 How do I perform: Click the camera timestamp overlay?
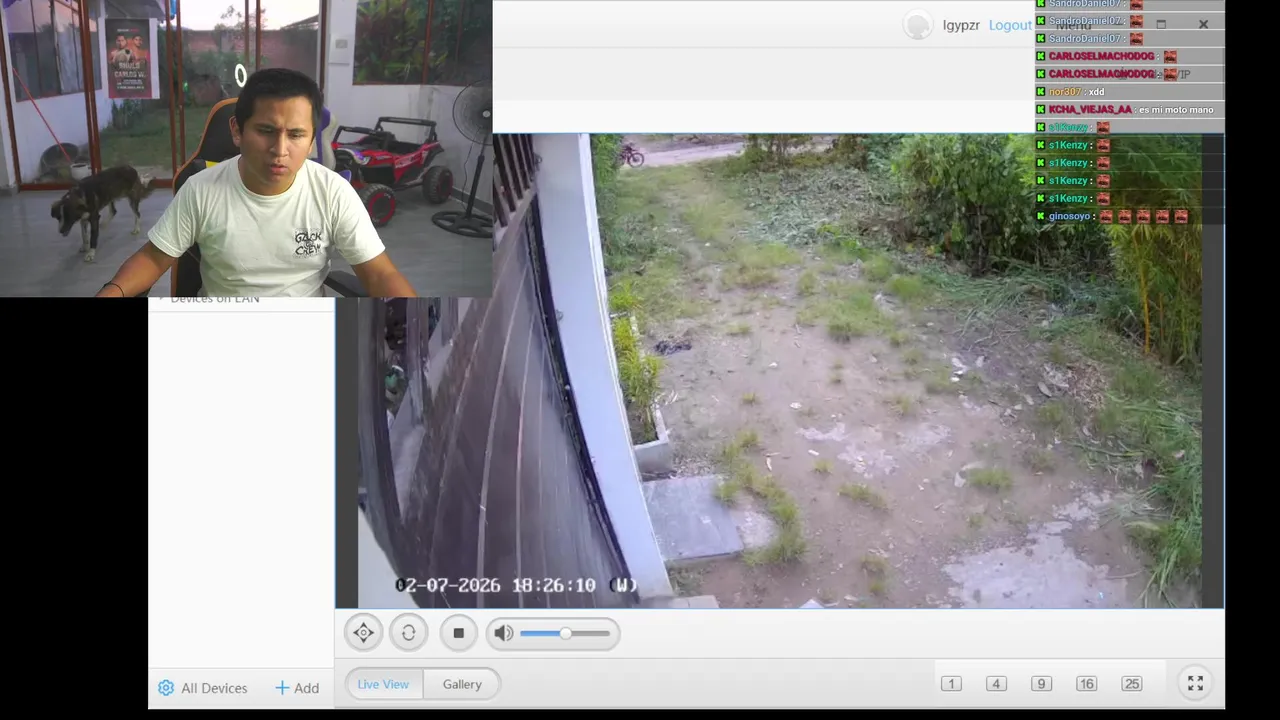pos(516,585)
